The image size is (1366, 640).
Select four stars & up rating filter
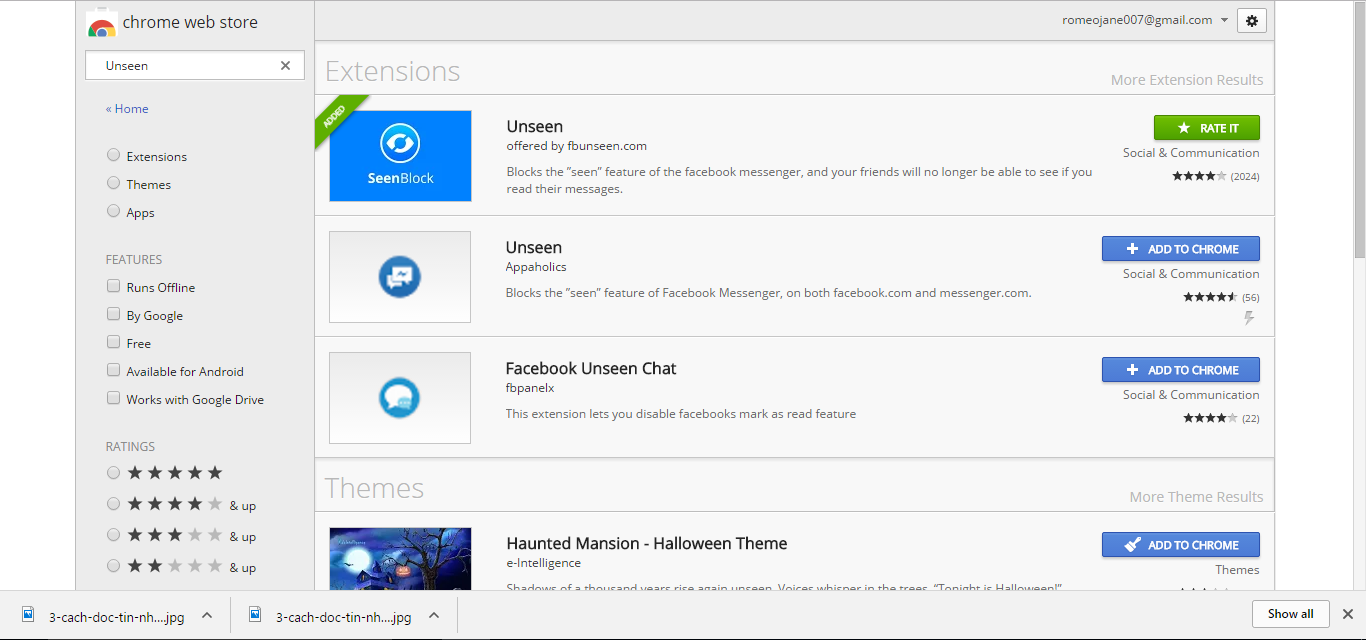(x=113, y=503)
